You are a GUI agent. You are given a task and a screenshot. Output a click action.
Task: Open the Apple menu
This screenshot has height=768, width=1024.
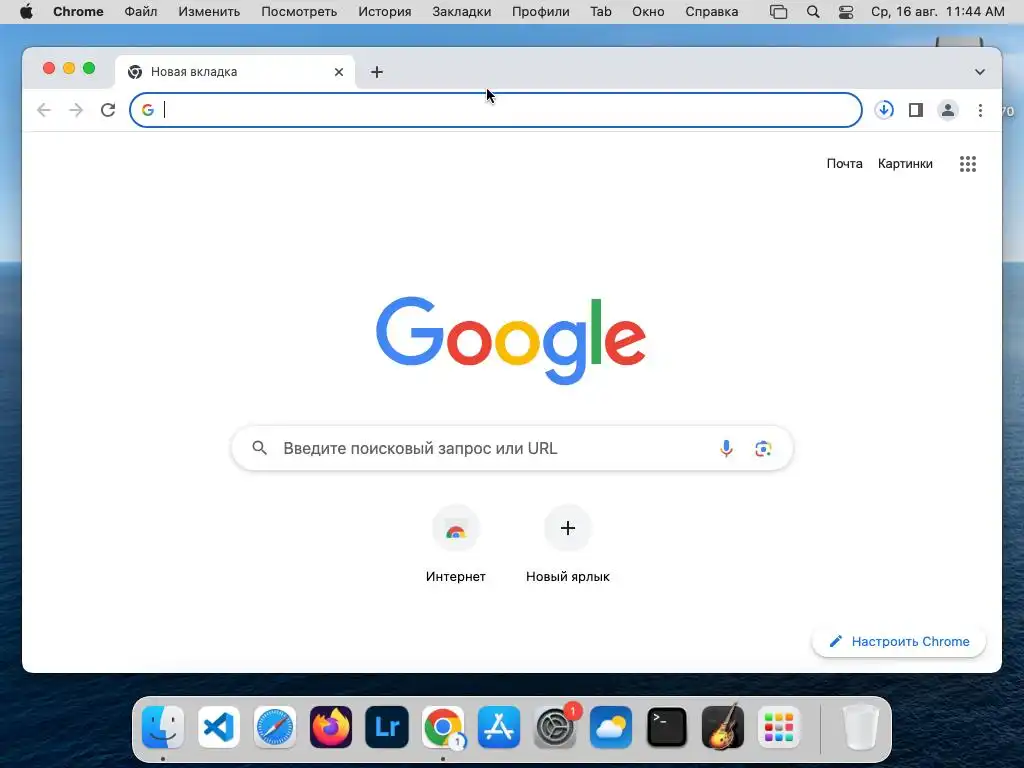coord(26,12)
